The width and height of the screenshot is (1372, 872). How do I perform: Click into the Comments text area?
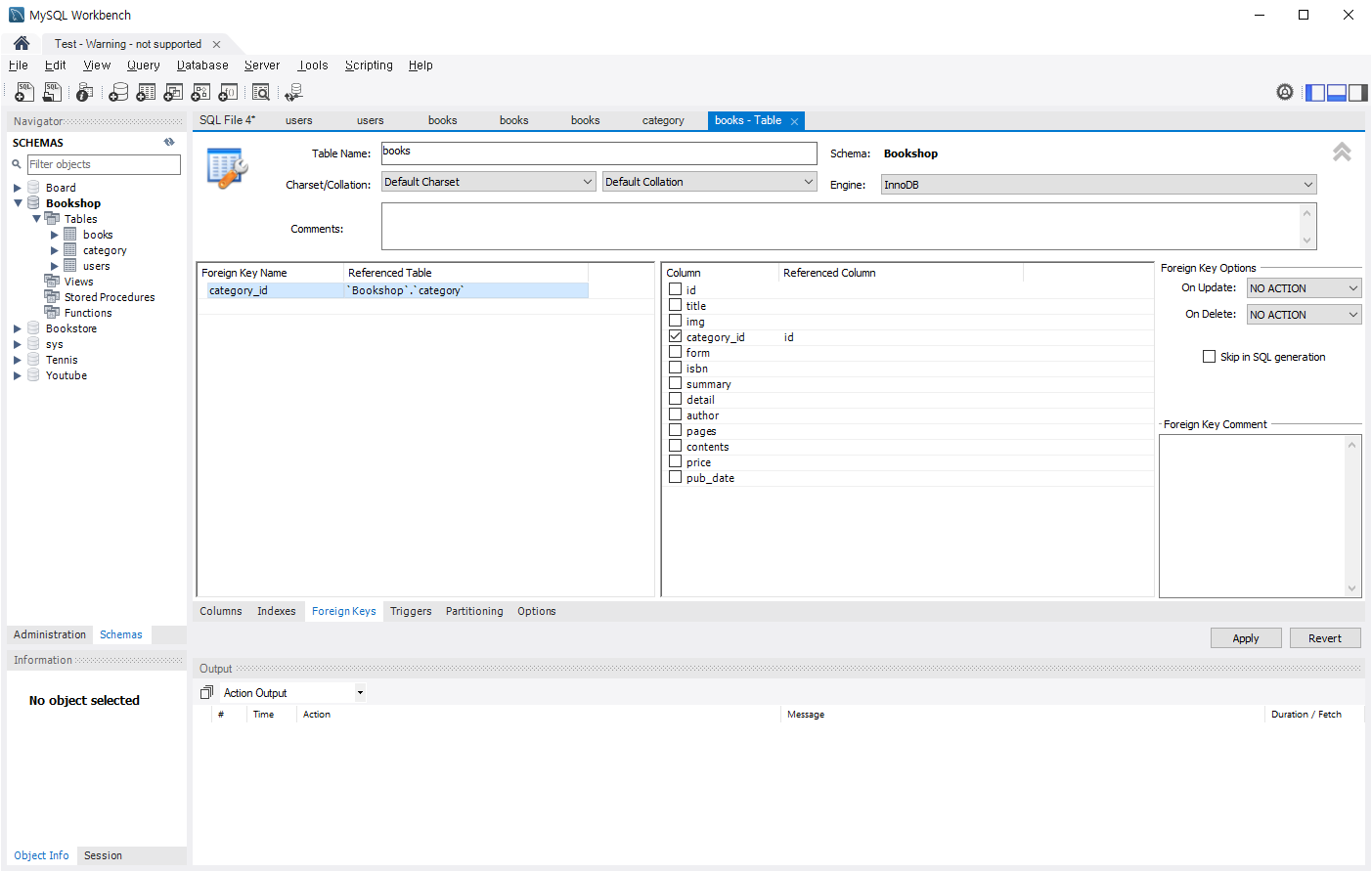pos(849,227)
